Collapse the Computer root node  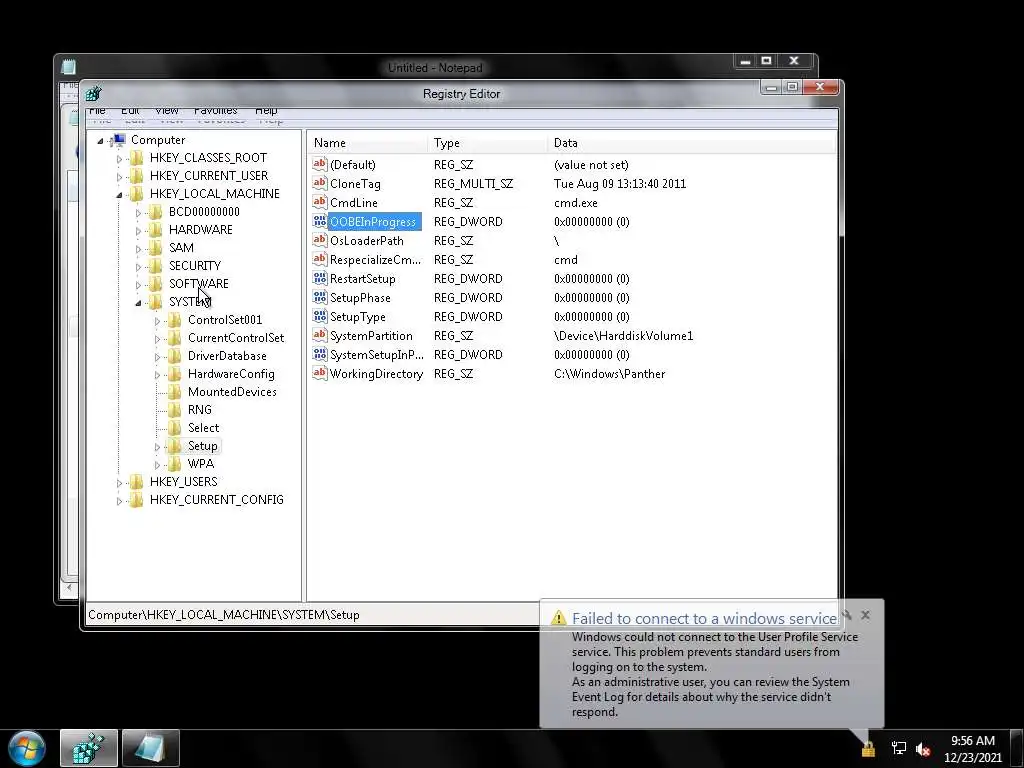coord(100,140)
